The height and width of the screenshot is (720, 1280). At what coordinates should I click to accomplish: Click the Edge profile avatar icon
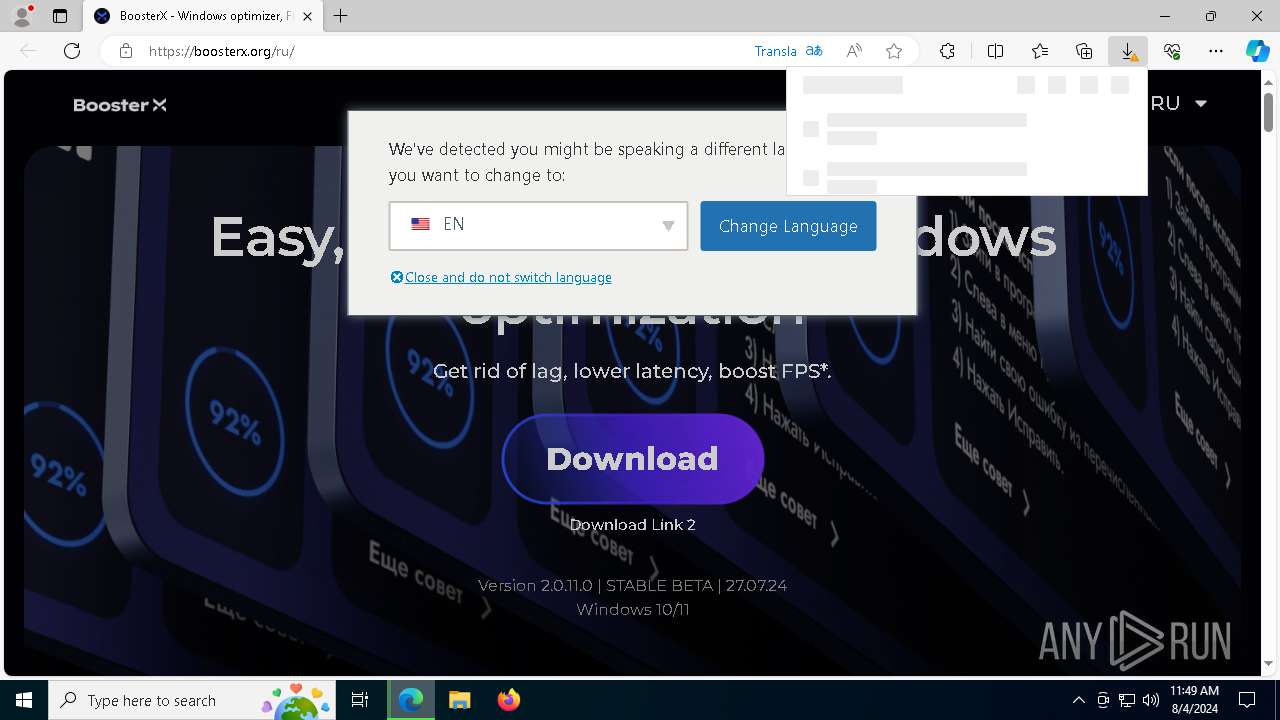point(22,16)
